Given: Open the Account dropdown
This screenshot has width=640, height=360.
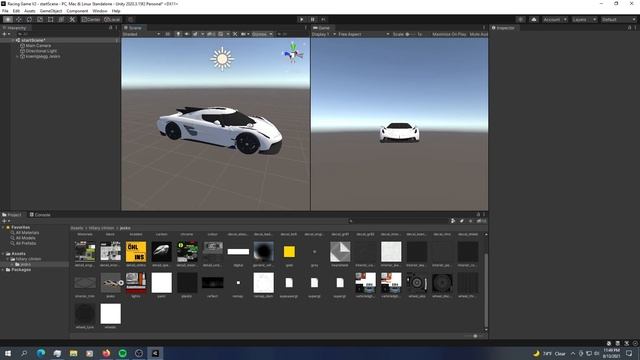Looking at the screenshot, I should [555, 19].
